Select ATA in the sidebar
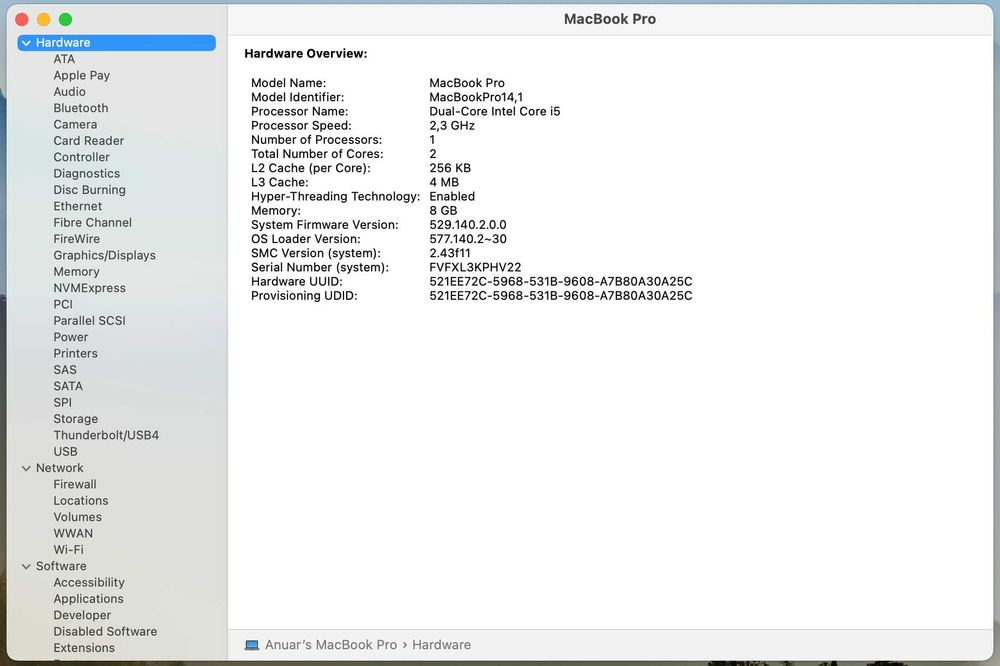Viewport: 1000px width, 666px height. [64, 59]
